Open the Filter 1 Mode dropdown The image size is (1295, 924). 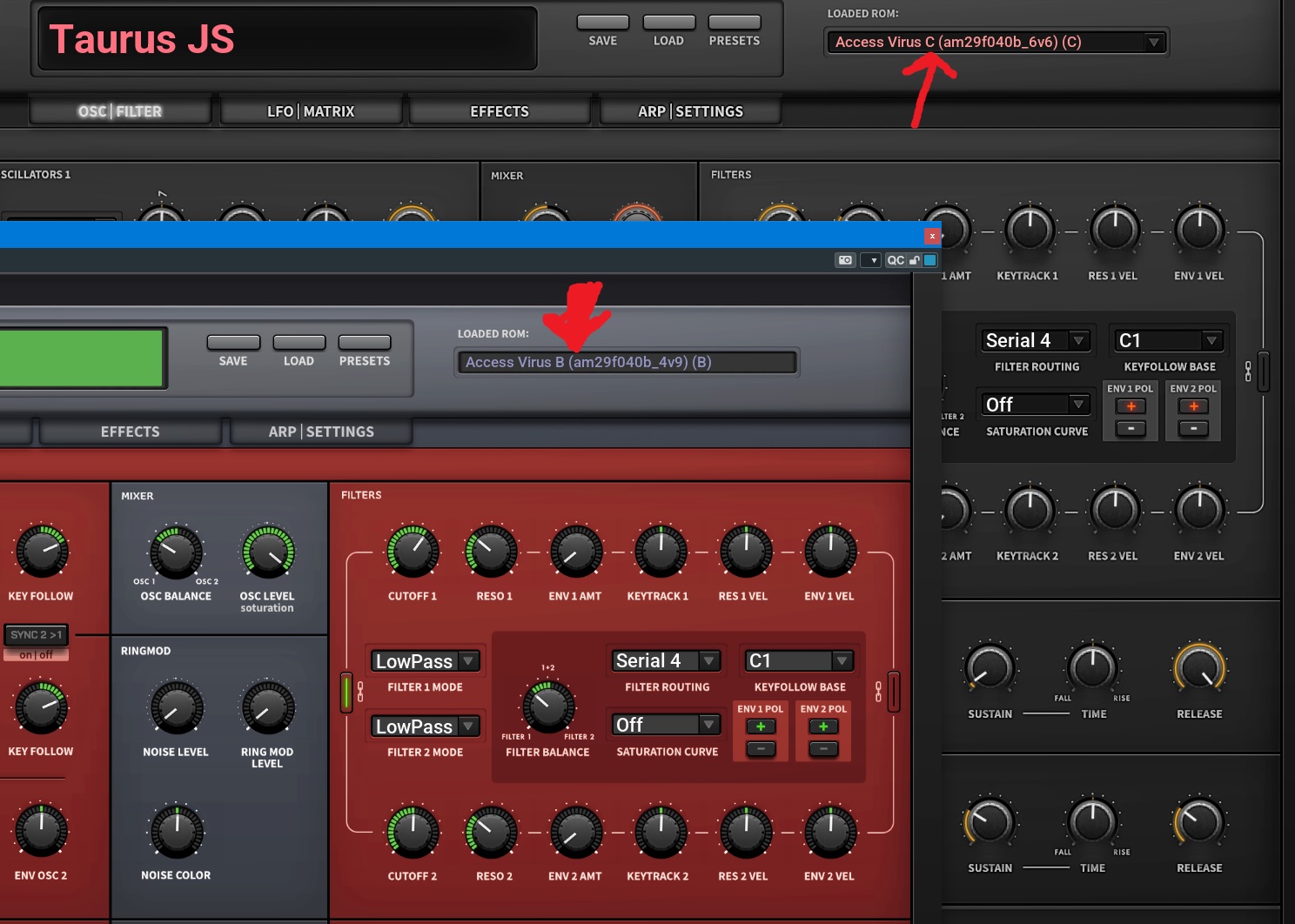point(426,661)
